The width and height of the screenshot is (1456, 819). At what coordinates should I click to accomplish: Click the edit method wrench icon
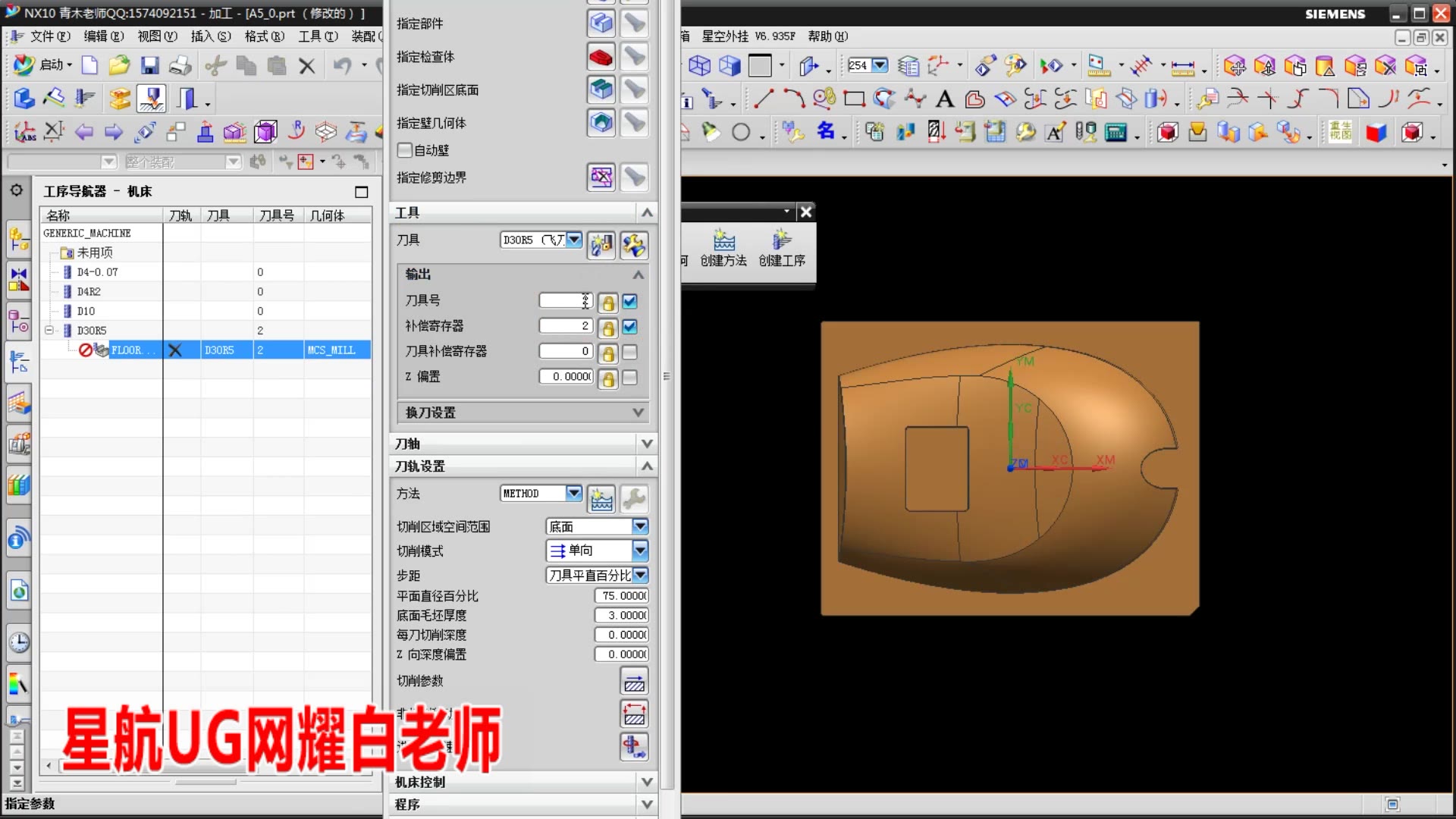coord(634,498)
